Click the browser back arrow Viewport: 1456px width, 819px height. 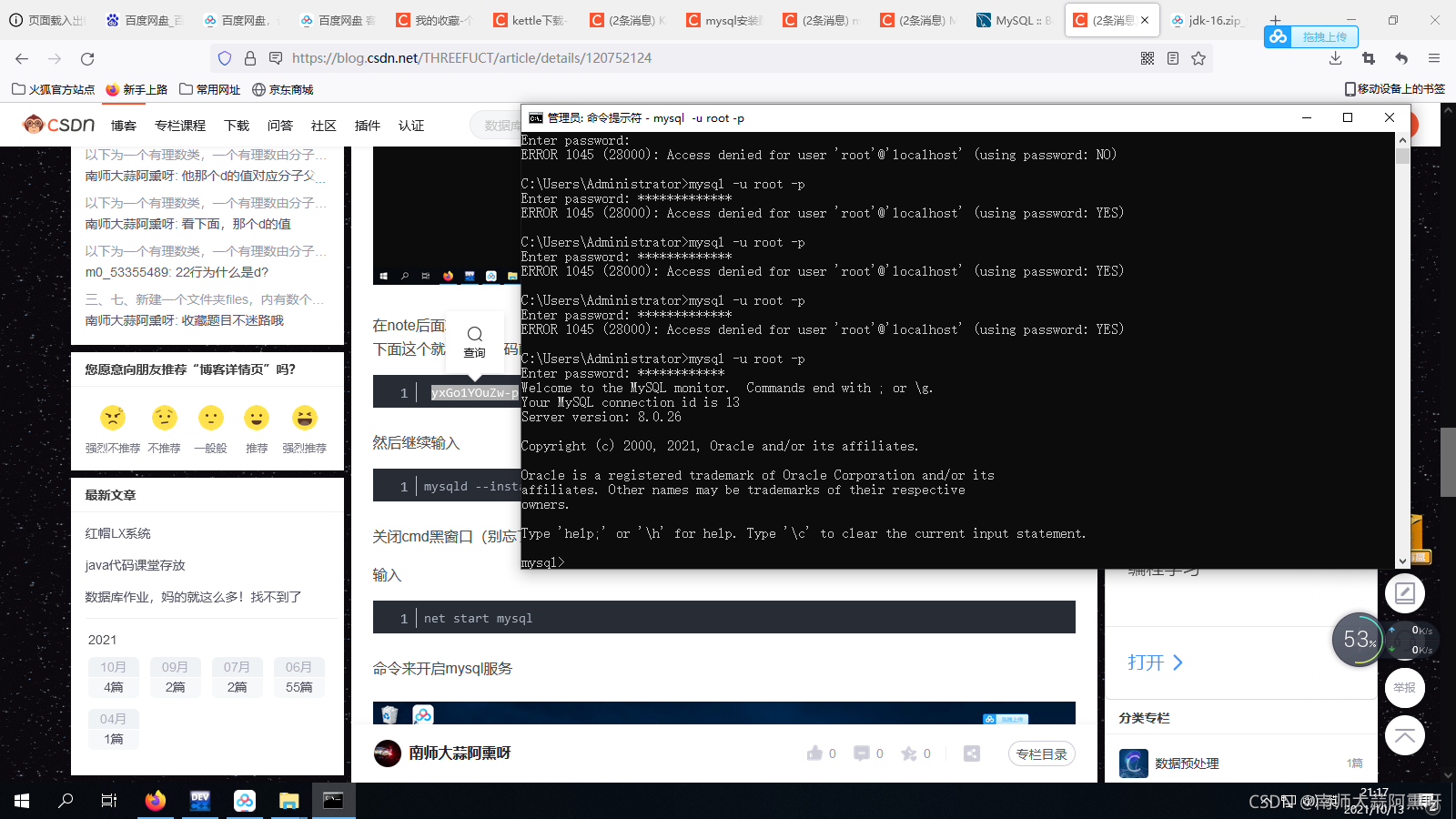point(22,58)
